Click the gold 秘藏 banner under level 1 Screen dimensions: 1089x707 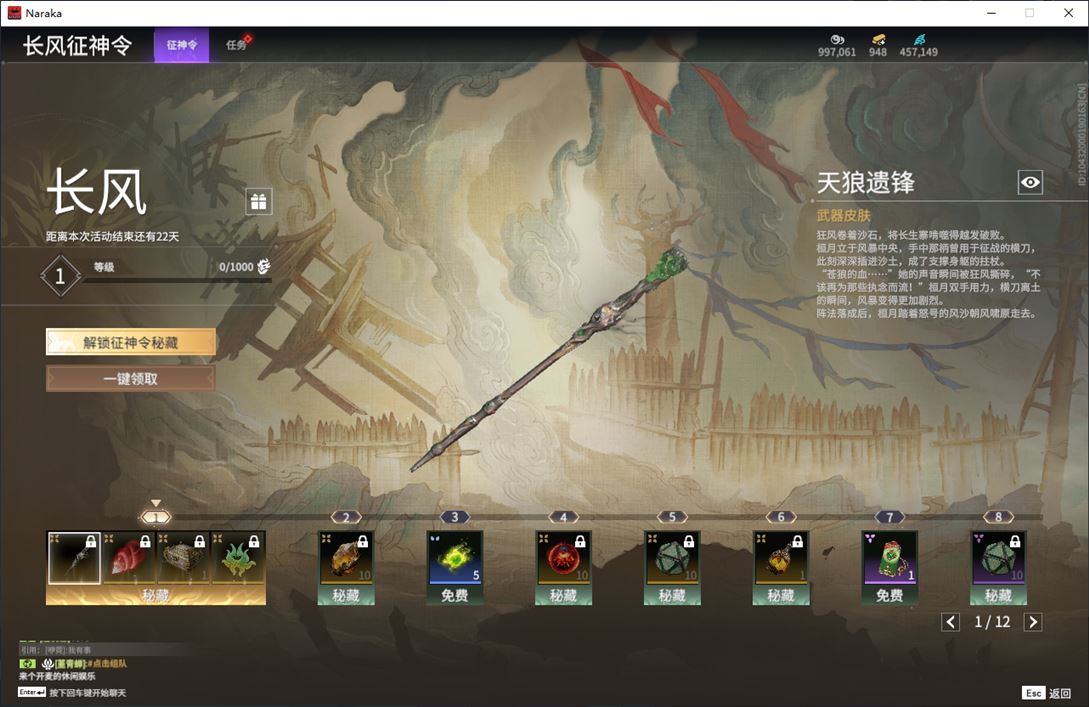pos(156,595)
